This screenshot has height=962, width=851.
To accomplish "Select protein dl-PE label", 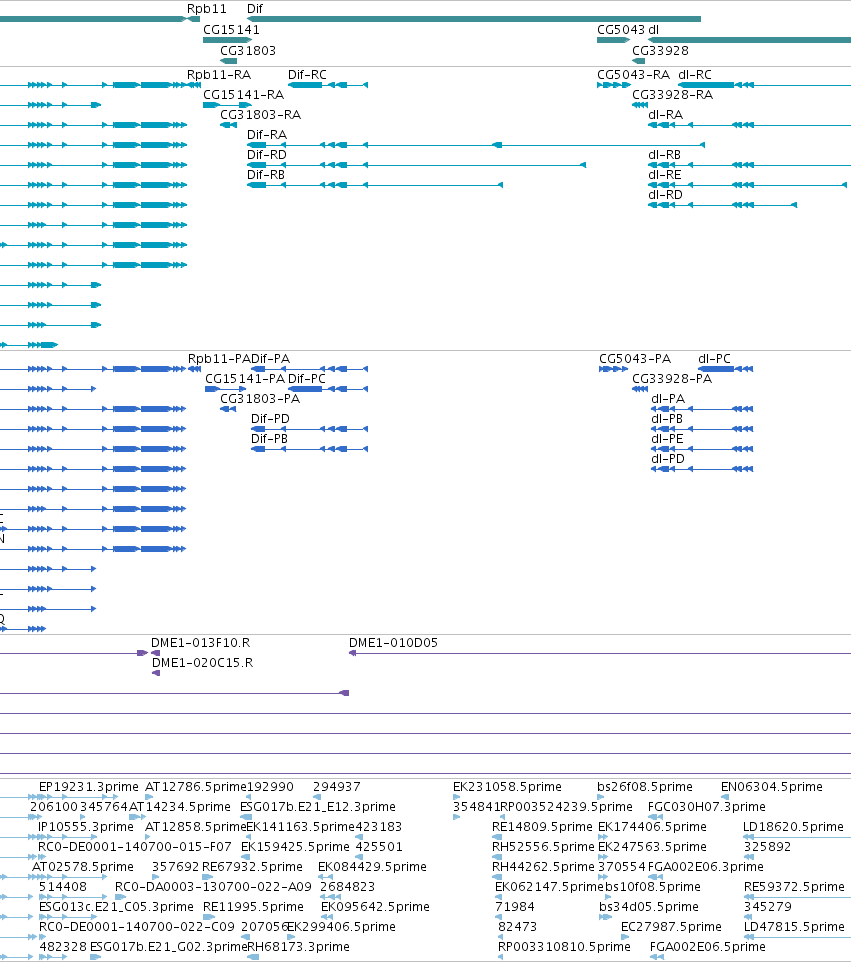I will [x=668, y=439].
